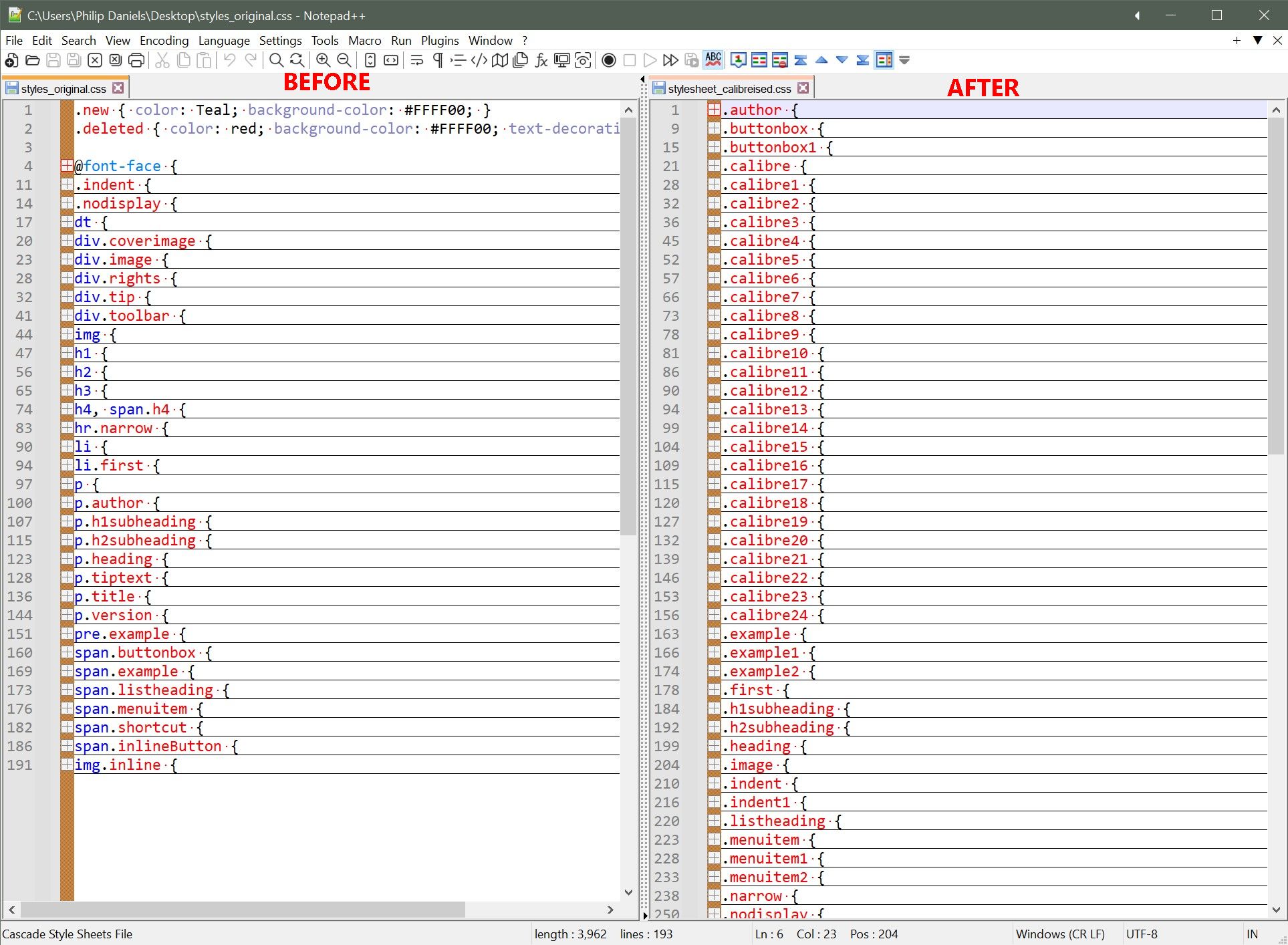Click the Run macro multiple times icon
Image resolution: width=1288 pixels, height=945 pixels.
[x=670, y=61]
